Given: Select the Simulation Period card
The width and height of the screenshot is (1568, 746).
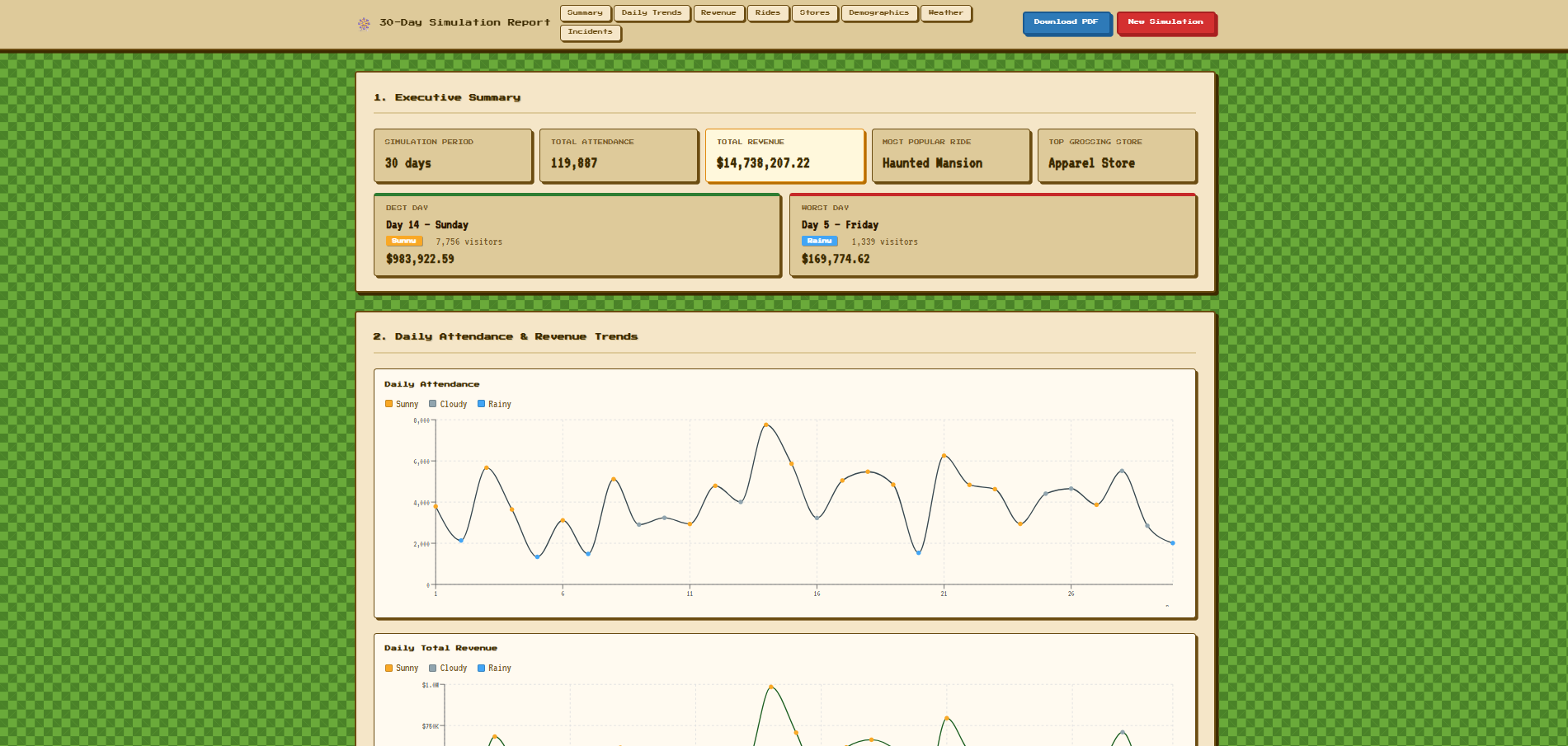Looking at the screenshot, I should click(453, 155).
